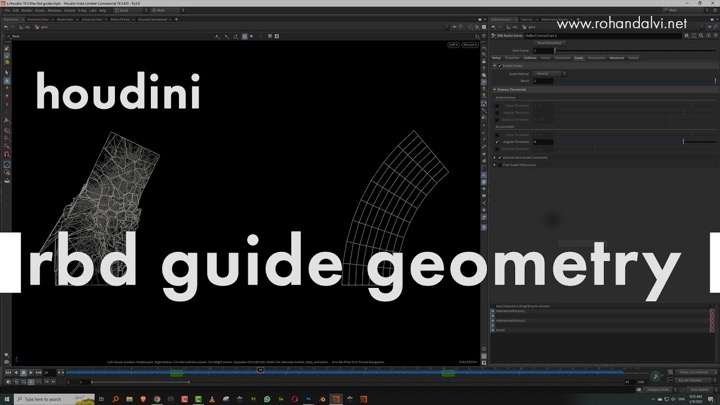Expand Post Guide VEXpression section

coord(495,165)
